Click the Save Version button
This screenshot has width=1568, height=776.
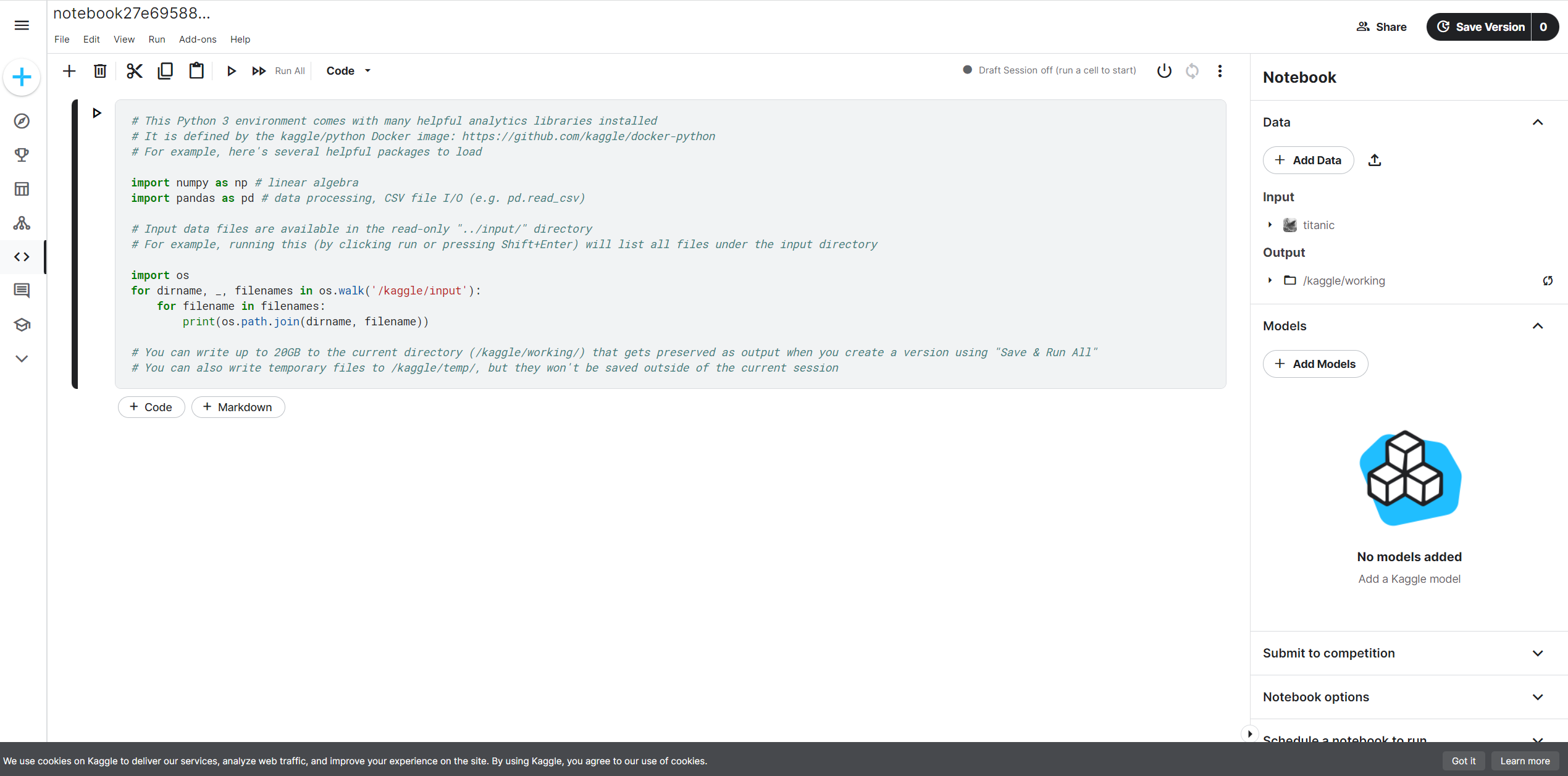tap(1480, 27)
